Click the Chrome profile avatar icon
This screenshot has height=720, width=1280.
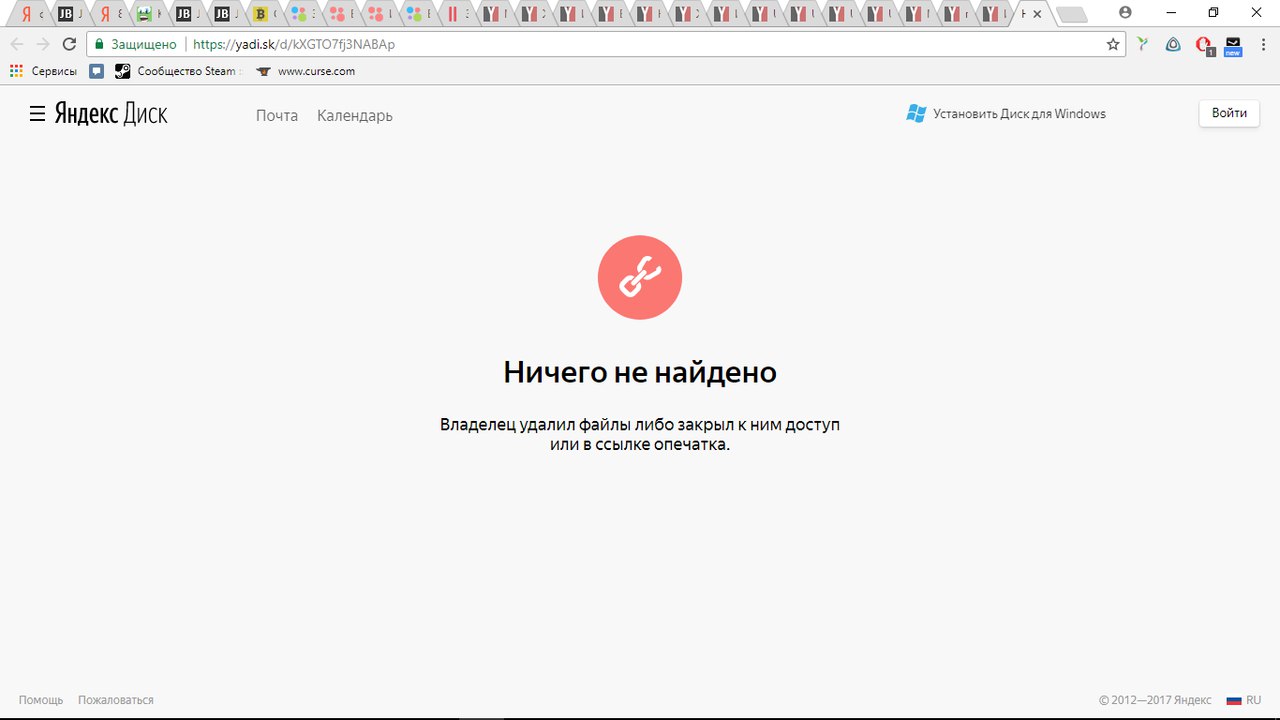[x=1126, y=13]
